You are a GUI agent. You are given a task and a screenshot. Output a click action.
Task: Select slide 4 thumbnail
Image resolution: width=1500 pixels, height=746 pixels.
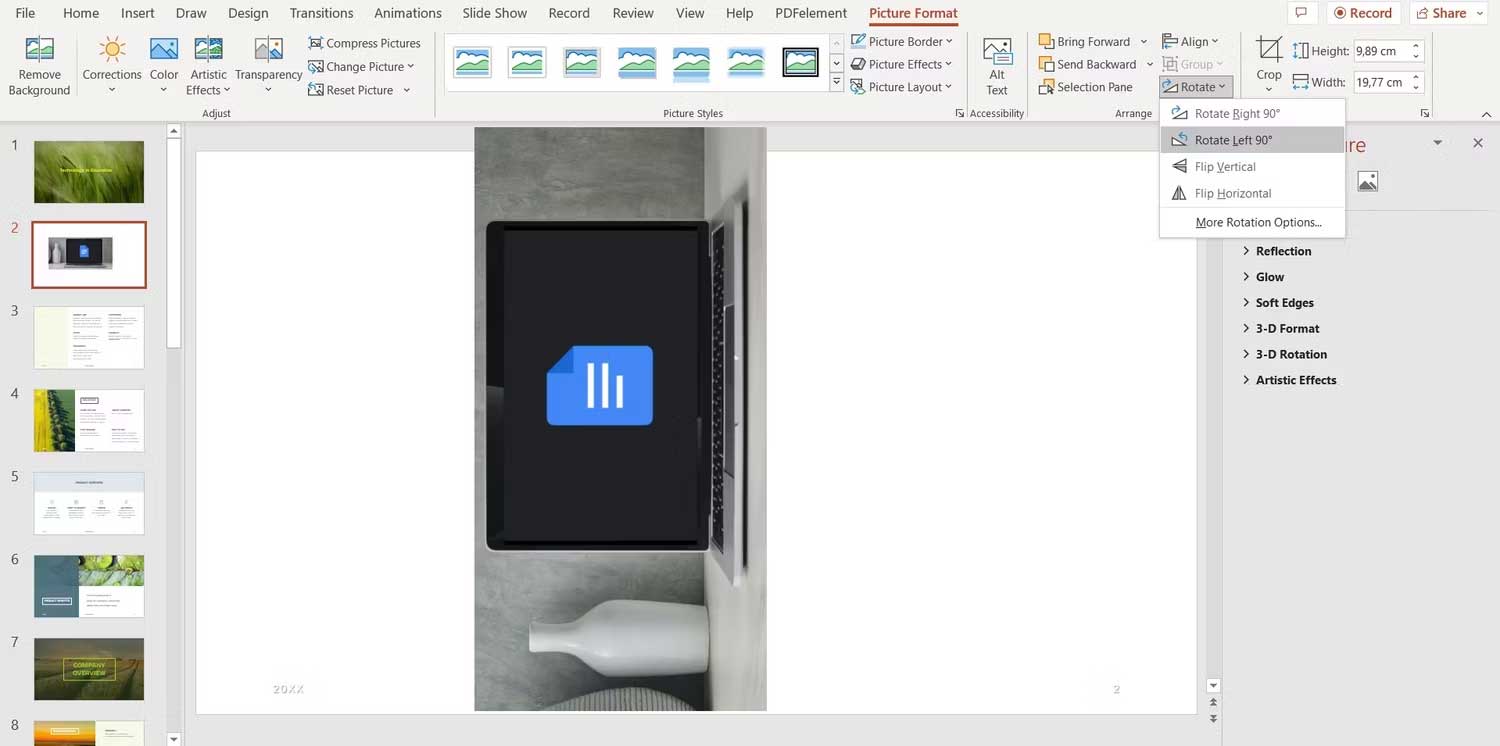tap(89, 420)
